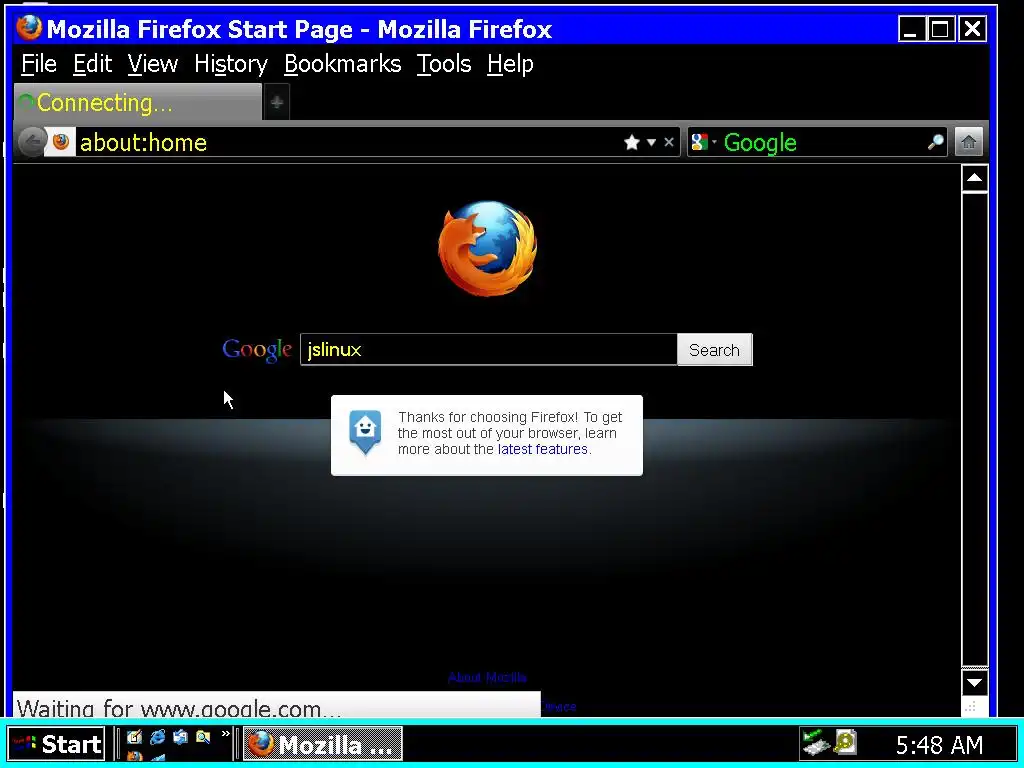Expand the quick launch overflow chevron

[x=225, y=735]
